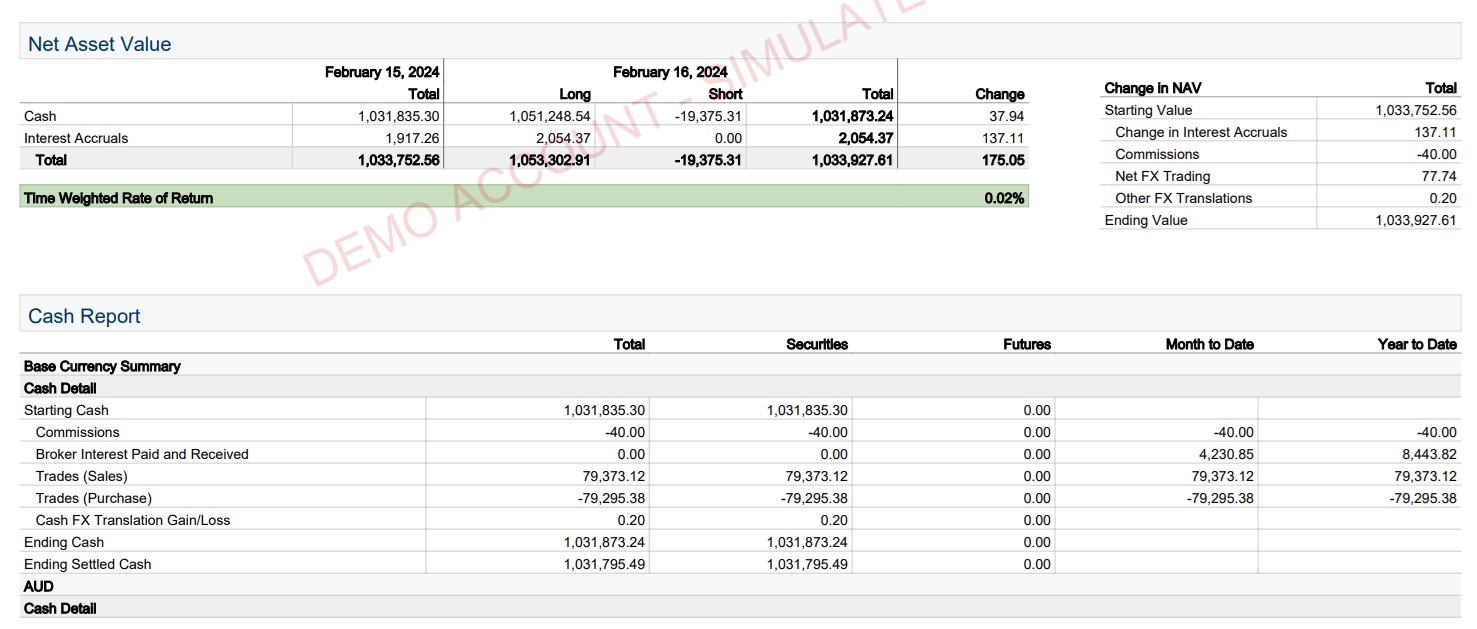Viewport: 1477px width, 629px height.
Task: Click the Month to Date column header
Action: (1209, 344)
